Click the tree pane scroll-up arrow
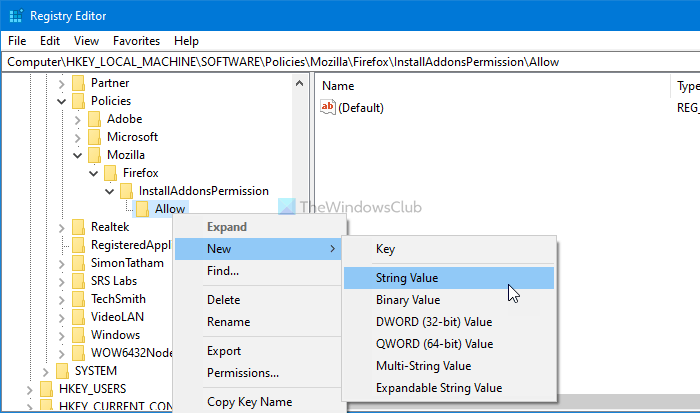This screenshot has height=413, width=700. click(x=300, y=83)
